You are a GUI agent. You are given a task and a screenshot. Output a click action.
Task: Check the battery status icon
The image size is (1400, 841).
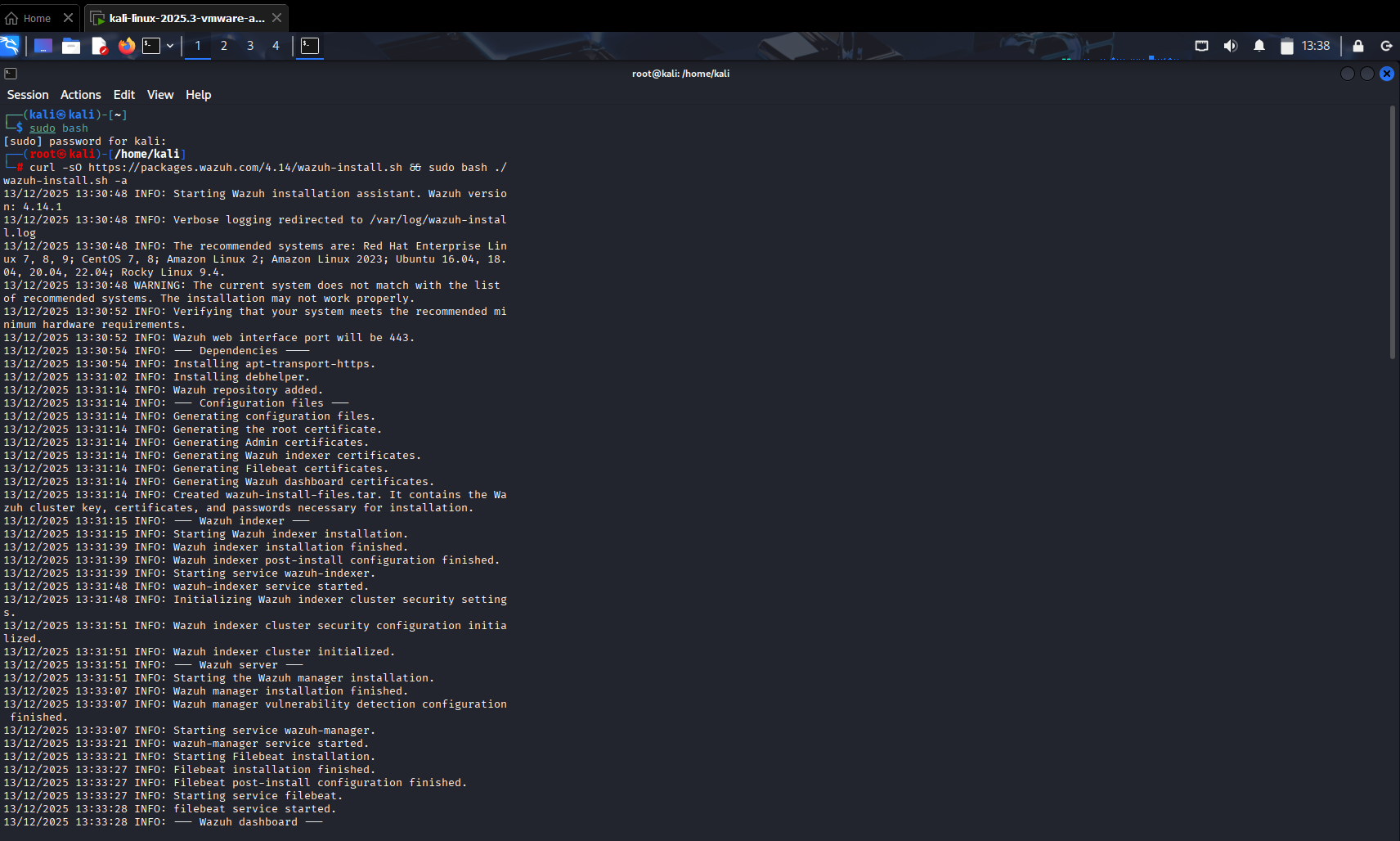point(1287,46)
